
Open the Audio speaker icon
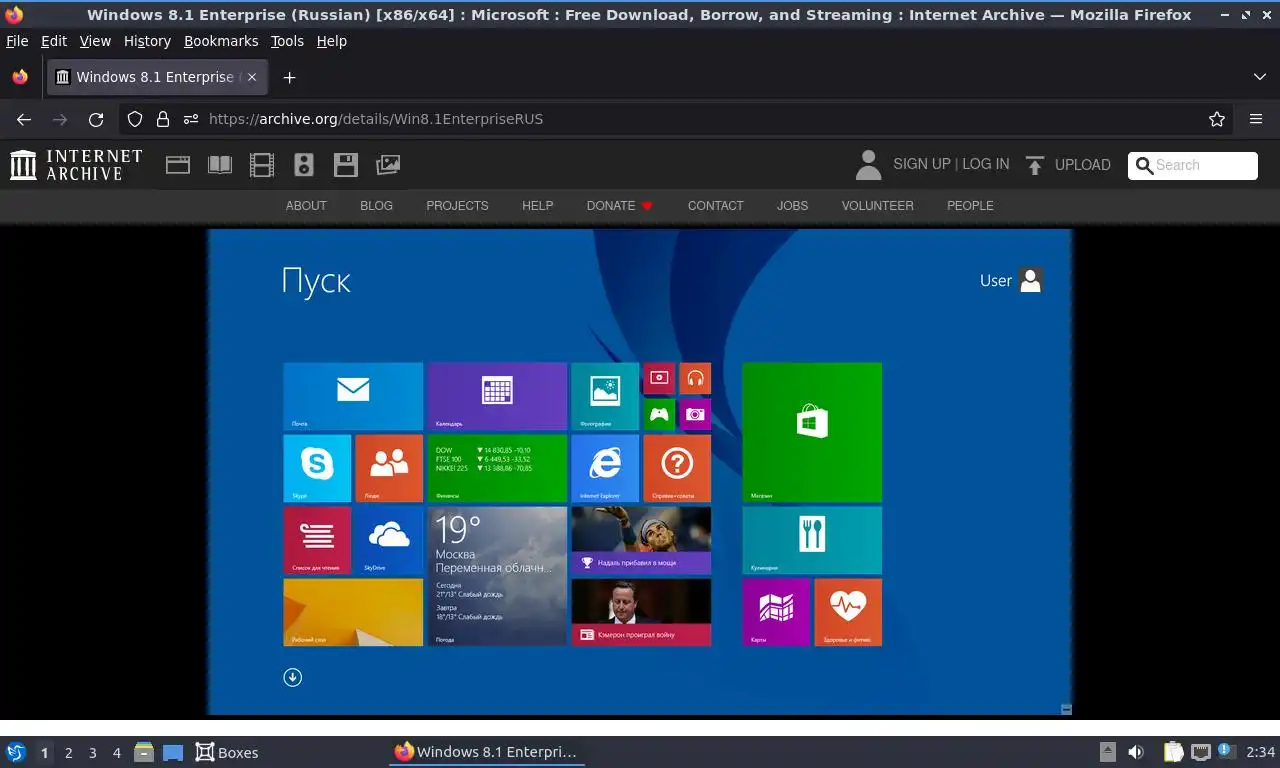click(304, 165)
